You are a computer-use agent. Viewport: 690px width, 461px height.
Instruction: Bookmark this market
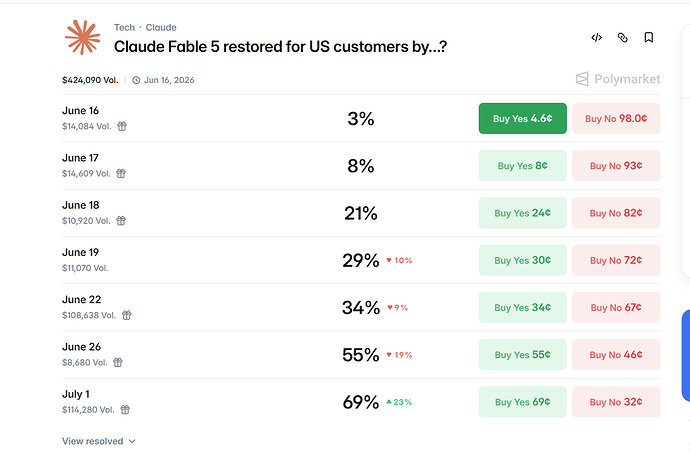[x=648, y=37]
